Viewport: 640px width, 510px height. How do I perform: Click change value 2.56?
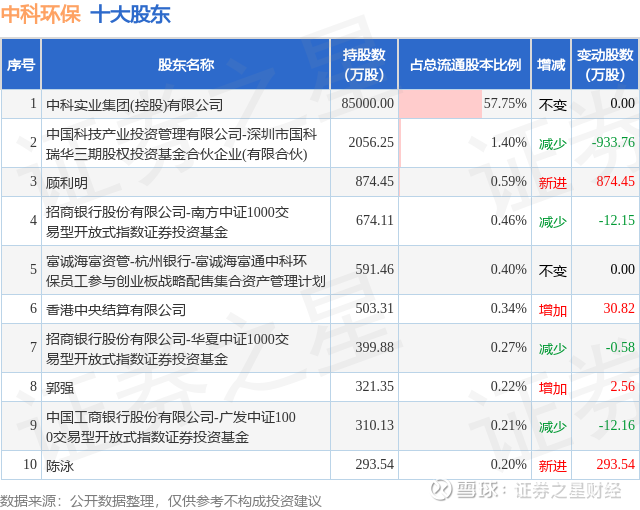pyautogui.click(x=622, y=386)
